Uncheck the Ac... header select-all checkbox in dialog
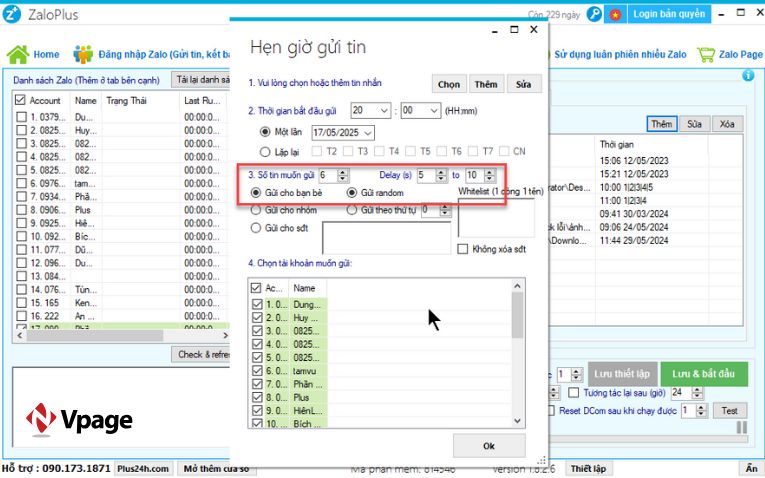765x478 pixels. click(256, 288)
